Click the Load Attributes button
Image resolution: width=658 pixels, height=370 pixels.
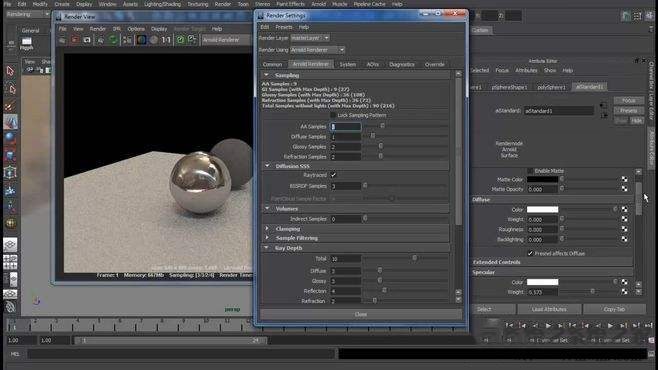click(549, 309)
